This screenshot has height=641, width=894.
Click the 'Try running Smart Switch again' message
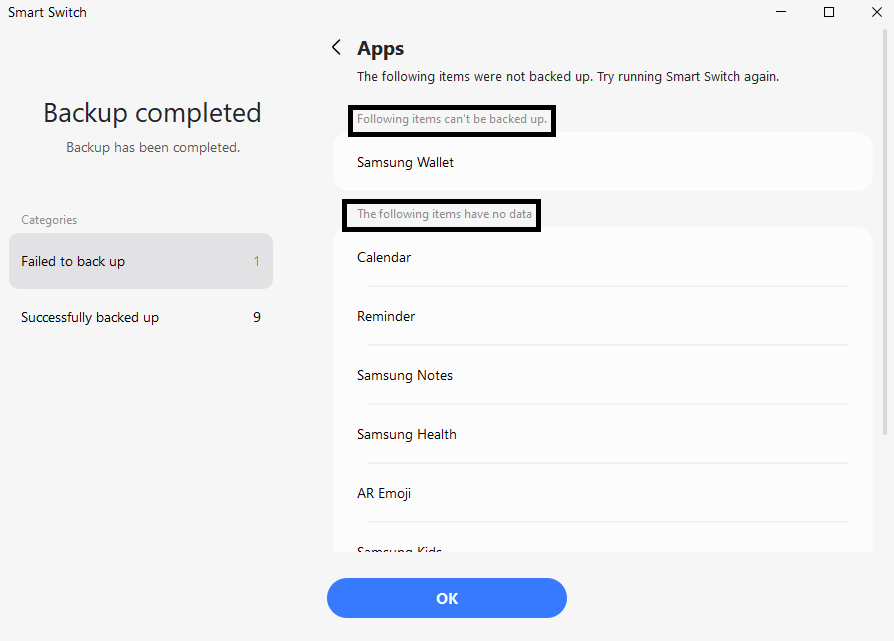pyautogui.click(x=688, y=76)
